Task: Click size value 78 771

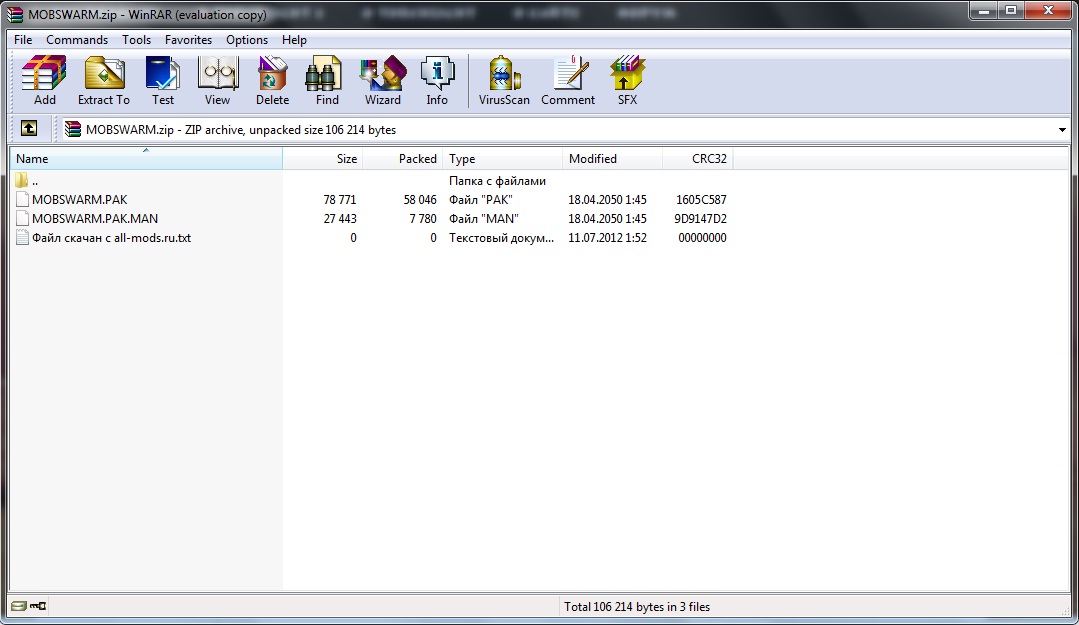Action: [340, 200]
